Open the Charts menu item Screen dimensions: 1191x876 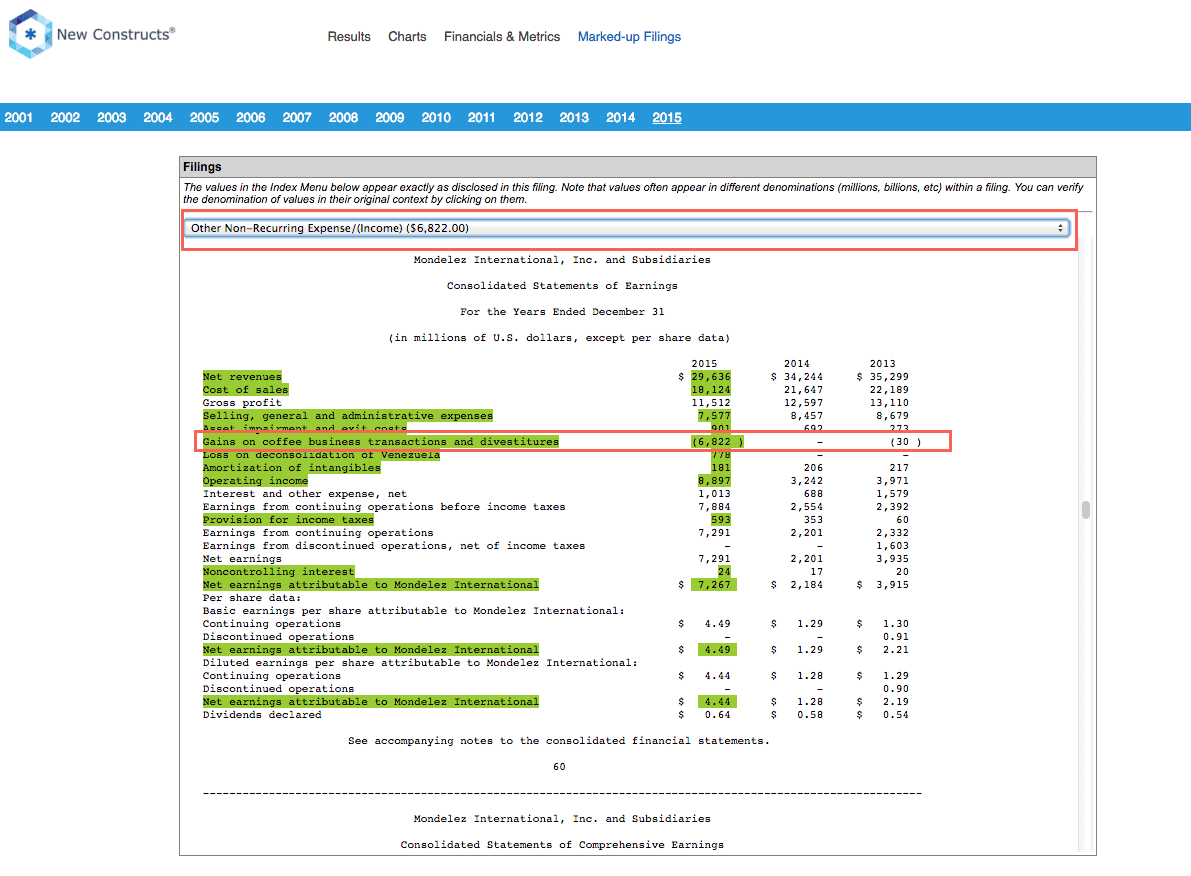(x=407, y=36)
